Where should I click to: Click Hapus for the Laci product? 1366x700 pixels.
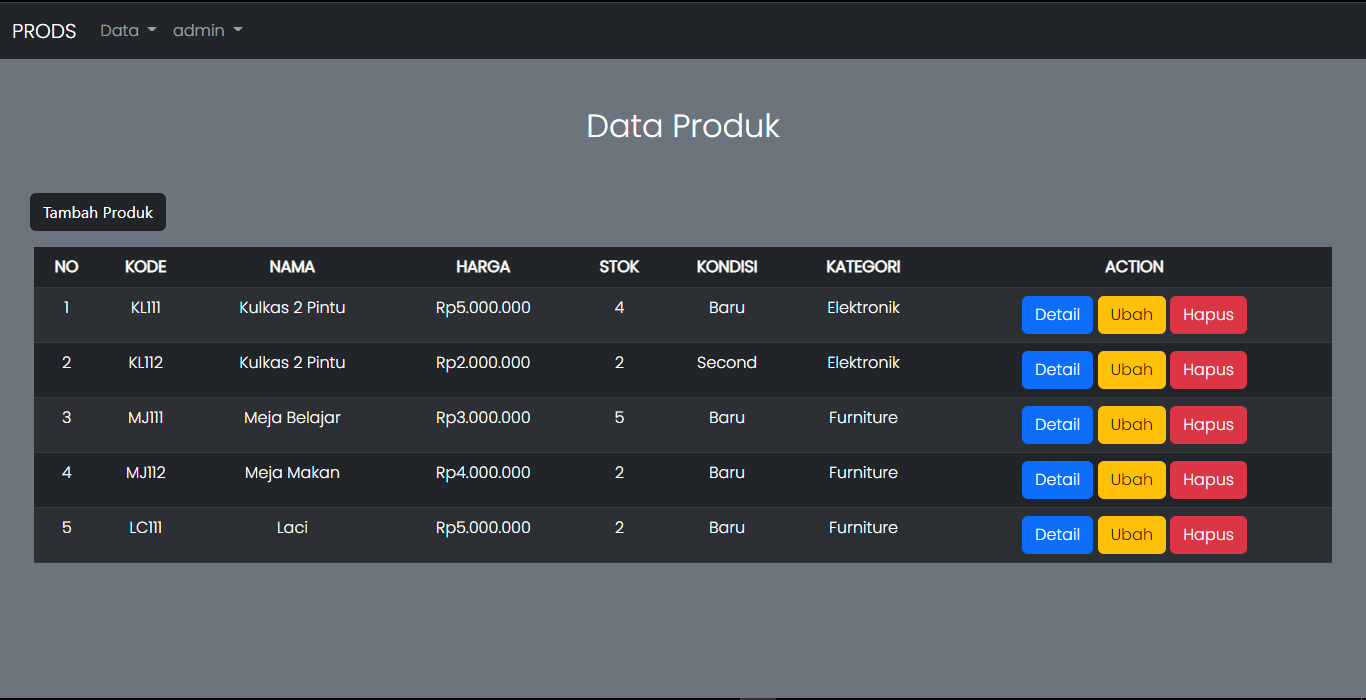(x=1208, y=534)
